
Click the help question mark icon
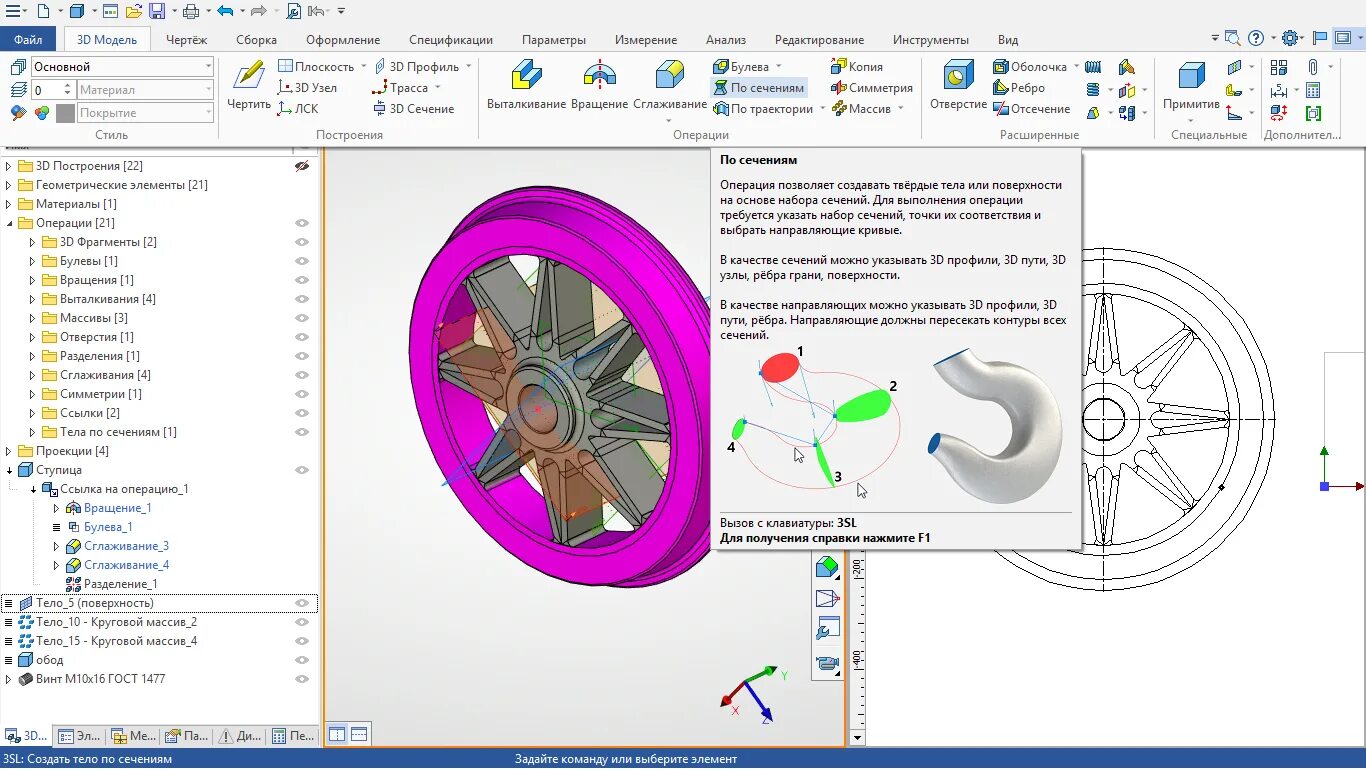click(x=1256, y=38)
